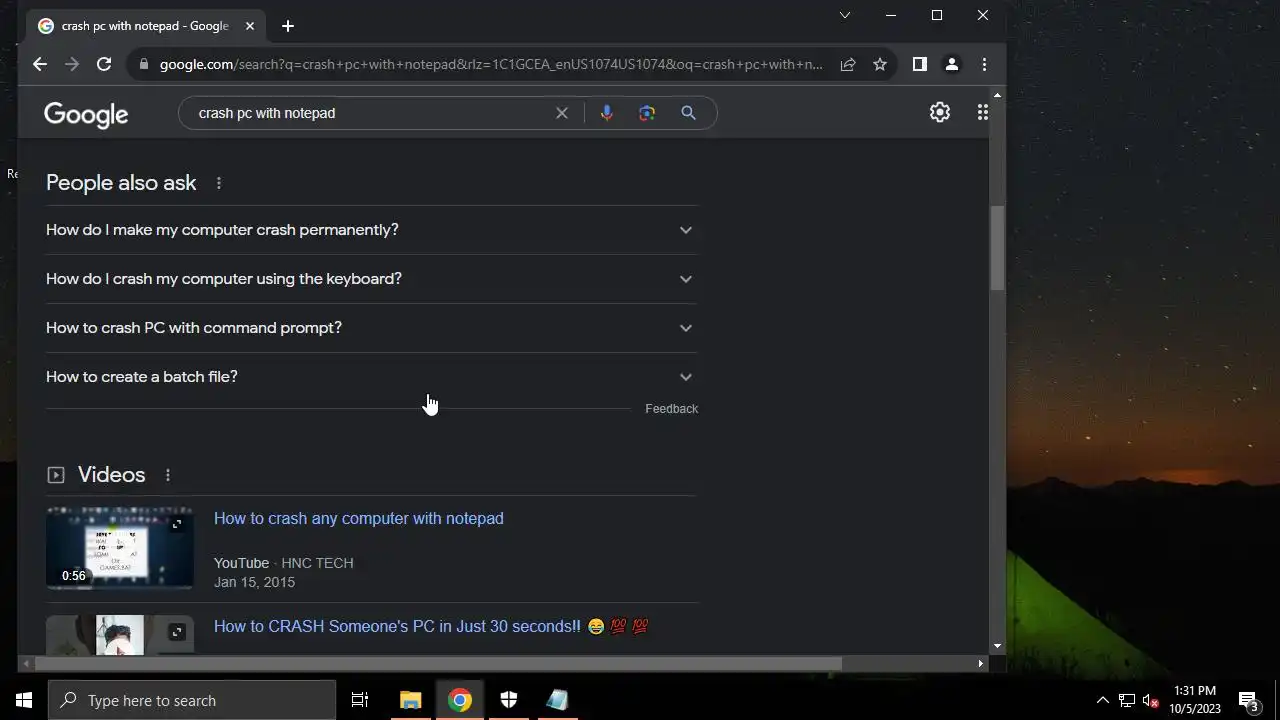Screen dimensions: 1280x720
Task: Preview expand icon on the 0:56 thumbnail
Action: [x=177, y=524]
